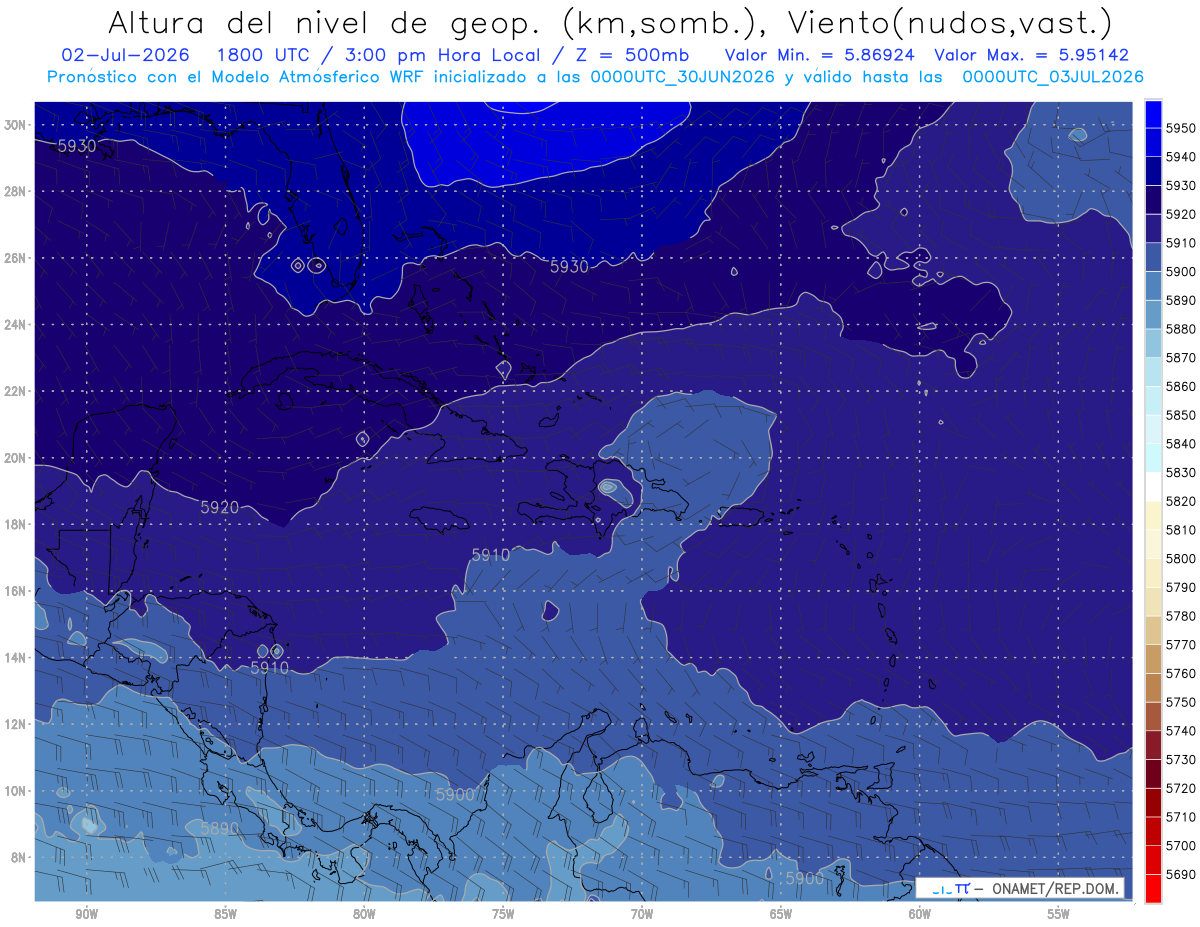Select light cyan colorbar segment between 5840 and 5830

point(1153,458)
